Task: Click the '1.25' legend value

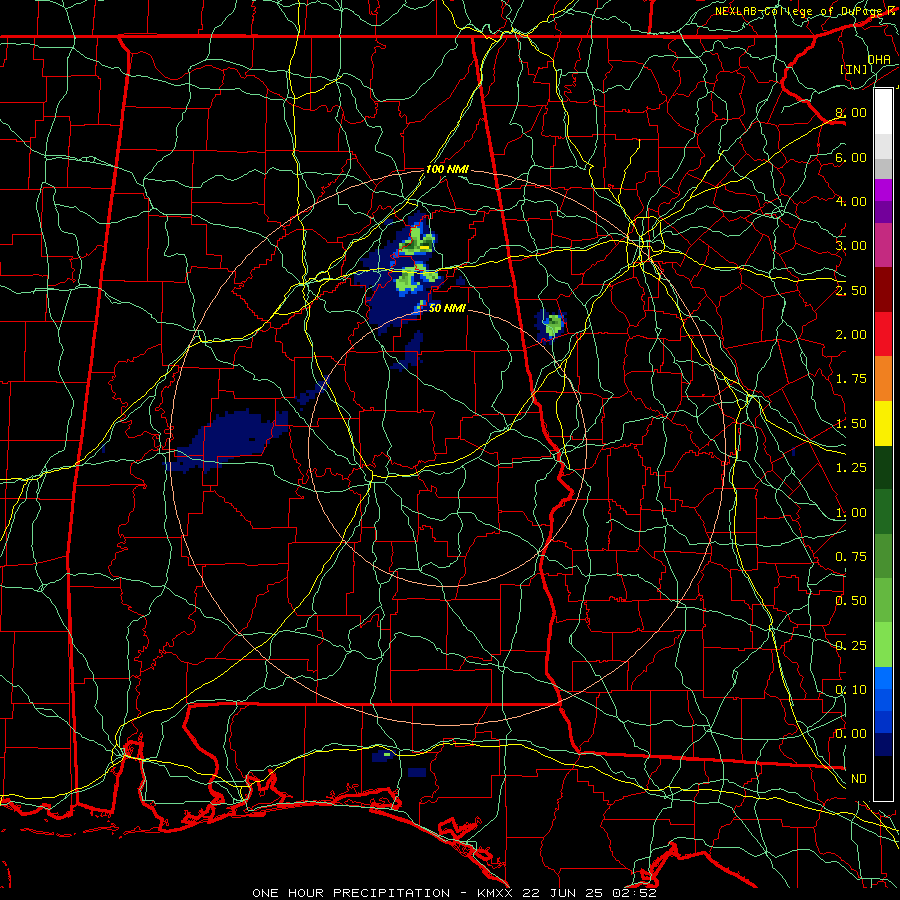Action: point(851,468)
